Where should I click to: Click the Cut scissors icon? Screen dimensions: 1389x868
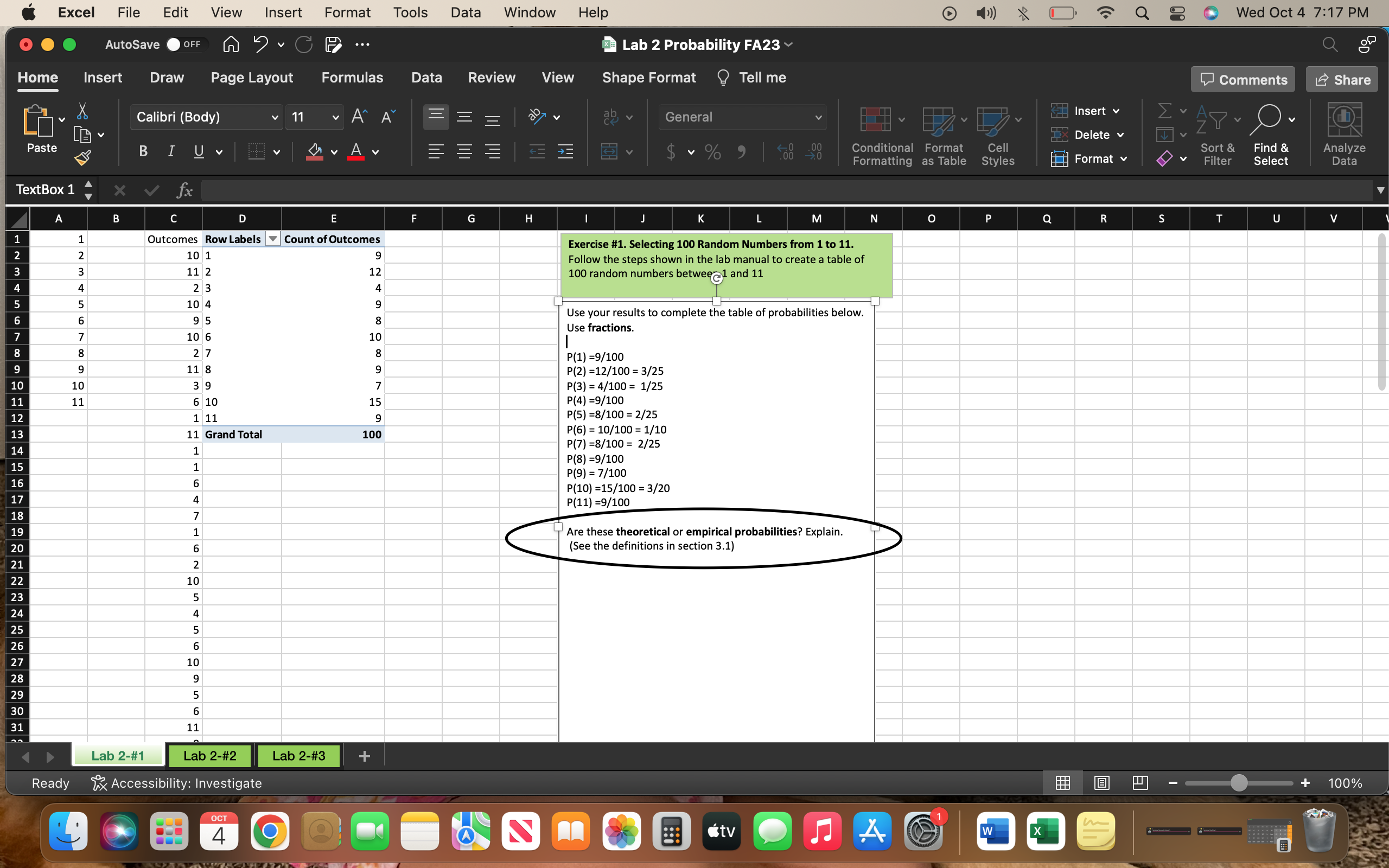click(82, 111)
